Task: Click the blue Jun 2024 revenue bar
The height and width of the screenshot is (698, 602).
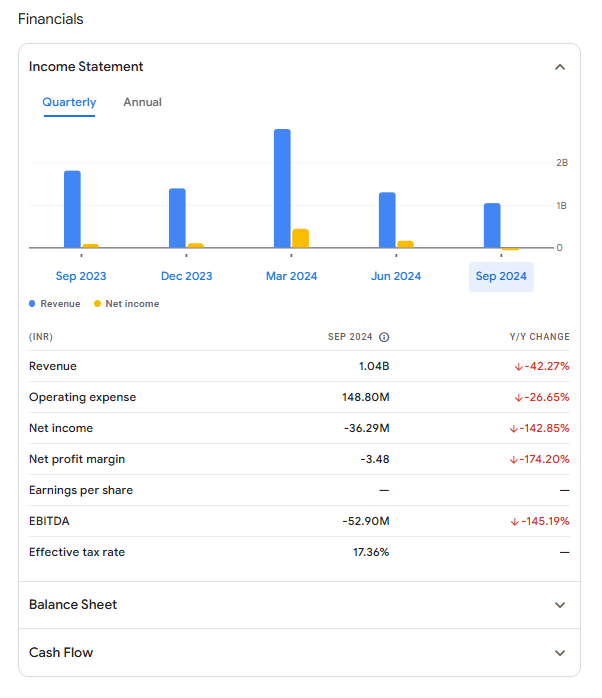Action: 387,220
